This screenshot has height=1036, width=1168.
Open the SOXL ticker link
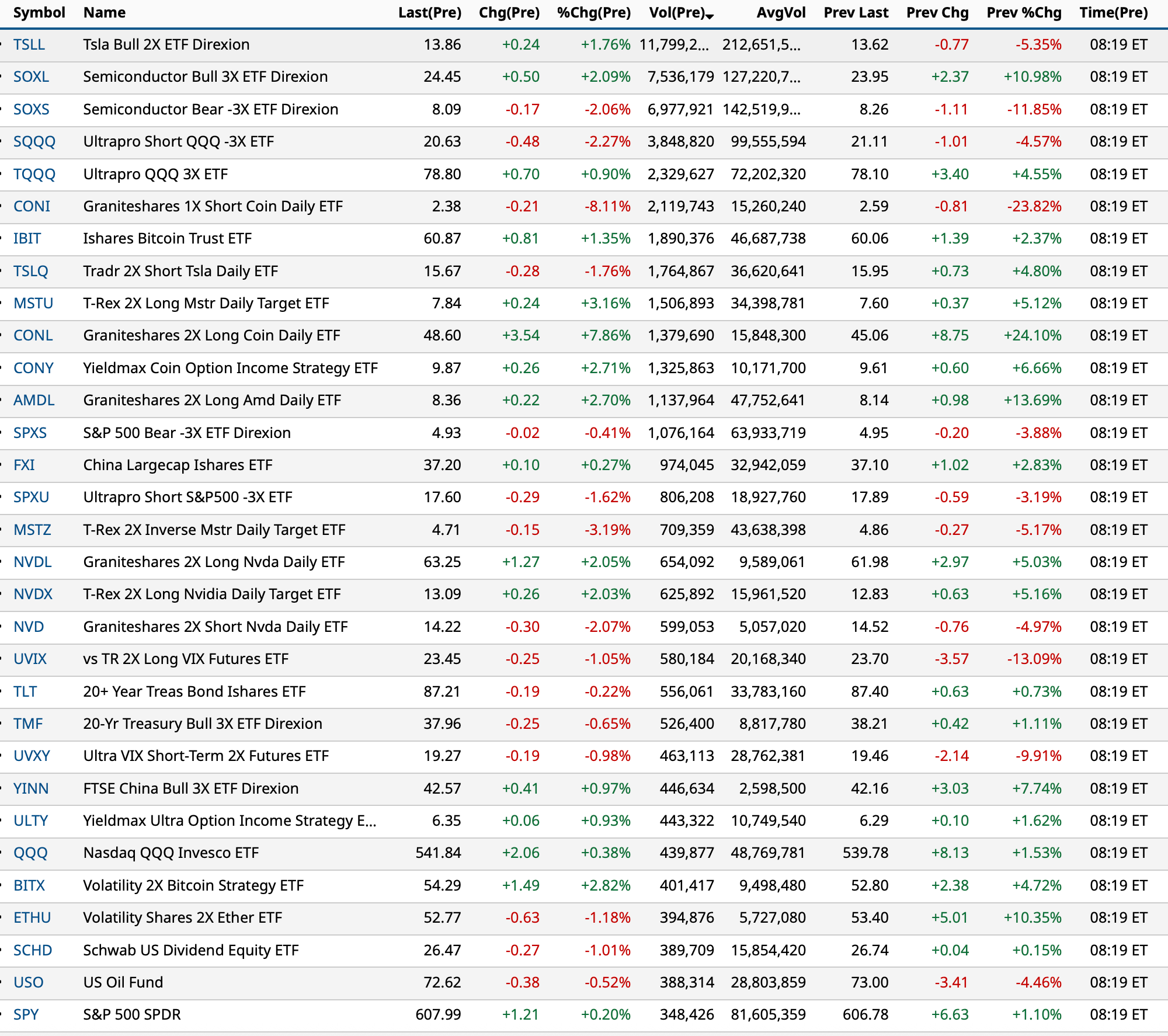click(31, 77)
